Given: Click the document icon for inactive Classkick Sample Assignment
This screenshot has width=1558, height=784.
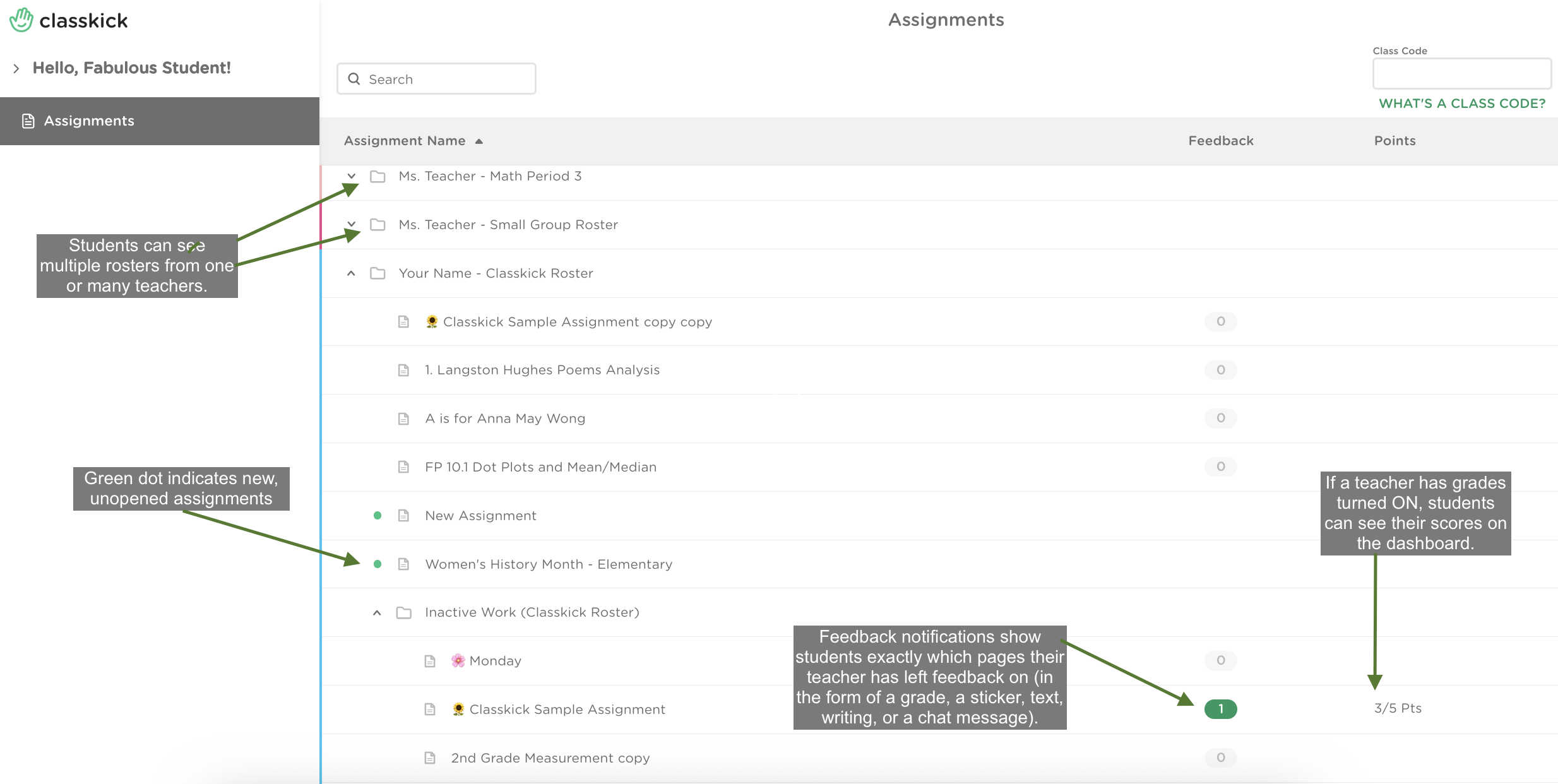Looking at the screenshot, I should tap(430, 710).
